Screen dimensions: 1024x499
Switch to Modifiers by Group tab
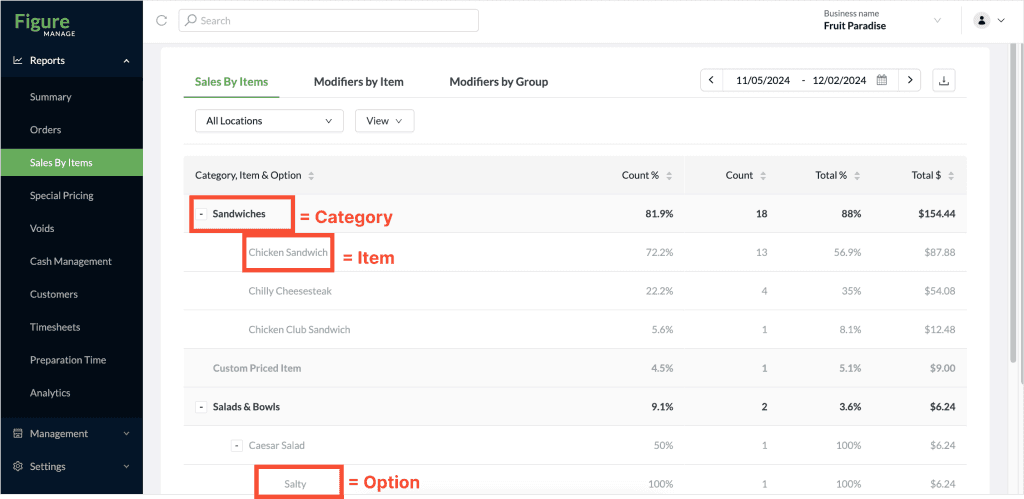[498, 82]
